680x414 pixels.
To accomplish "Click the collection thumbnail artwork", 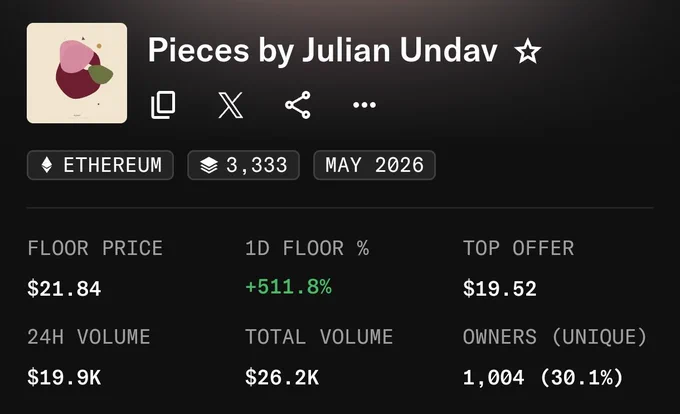I will (77, 73).
